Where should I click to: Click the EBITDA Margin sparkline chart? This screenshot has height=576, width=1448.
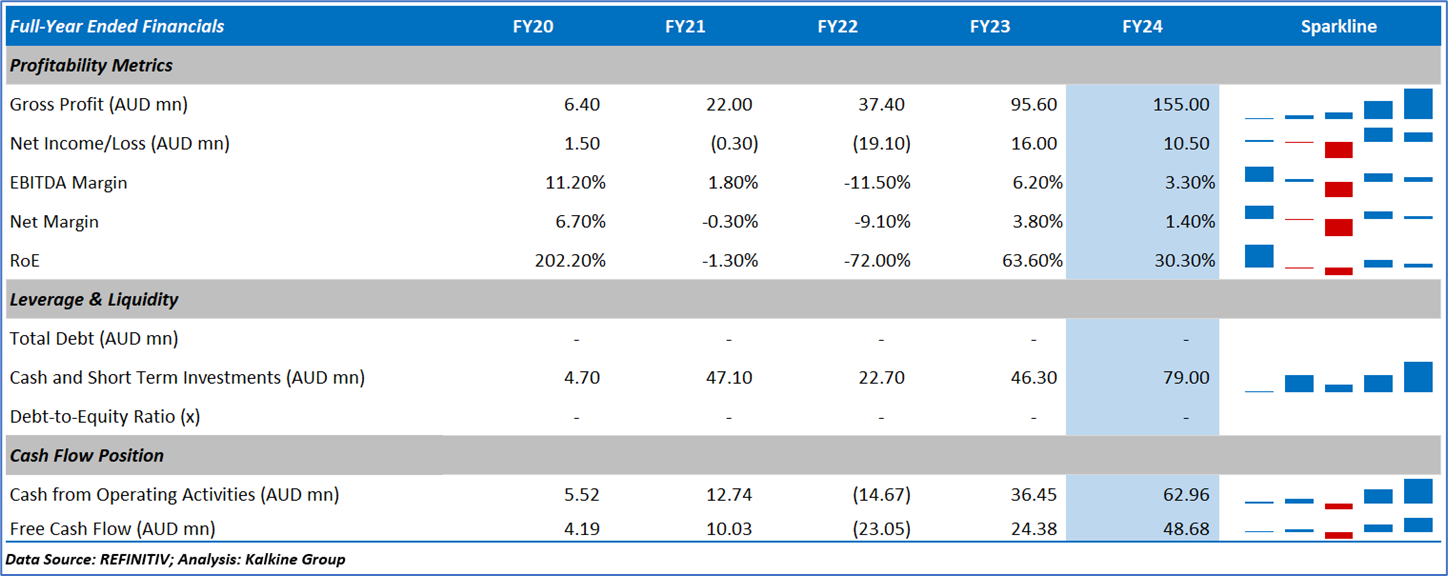pos(1338,182)
